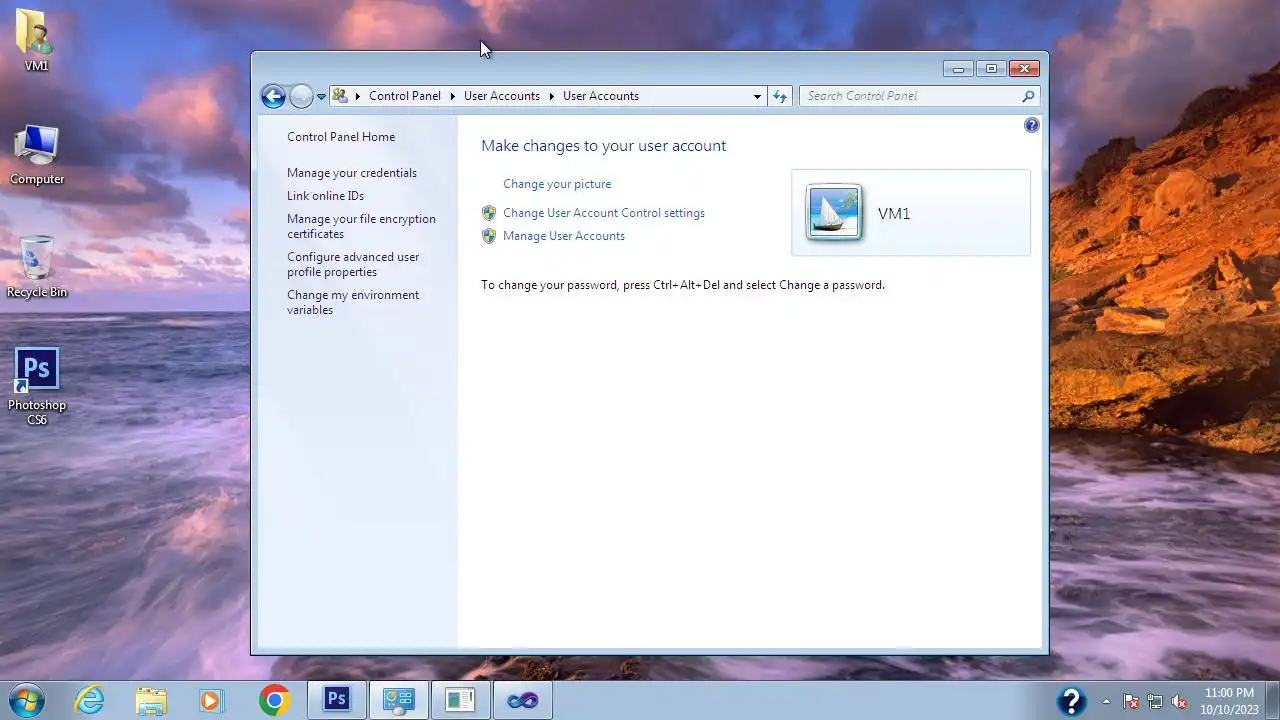Screen dimensions: 1280x720
Task: Select first User Accounts breadcrumb segment
Action: 501,96
